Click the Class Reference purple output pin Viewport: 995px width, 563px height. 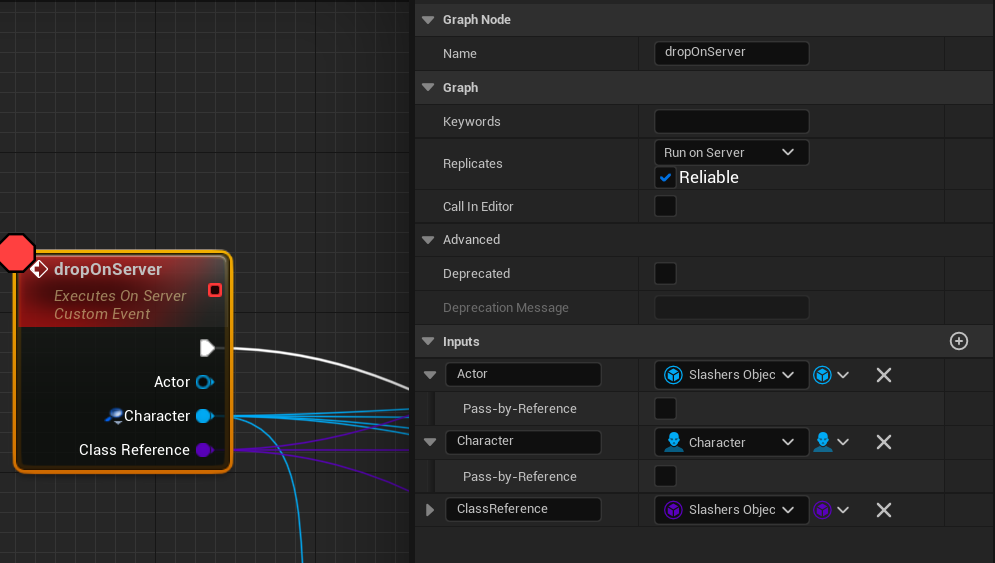coord(204,450)
